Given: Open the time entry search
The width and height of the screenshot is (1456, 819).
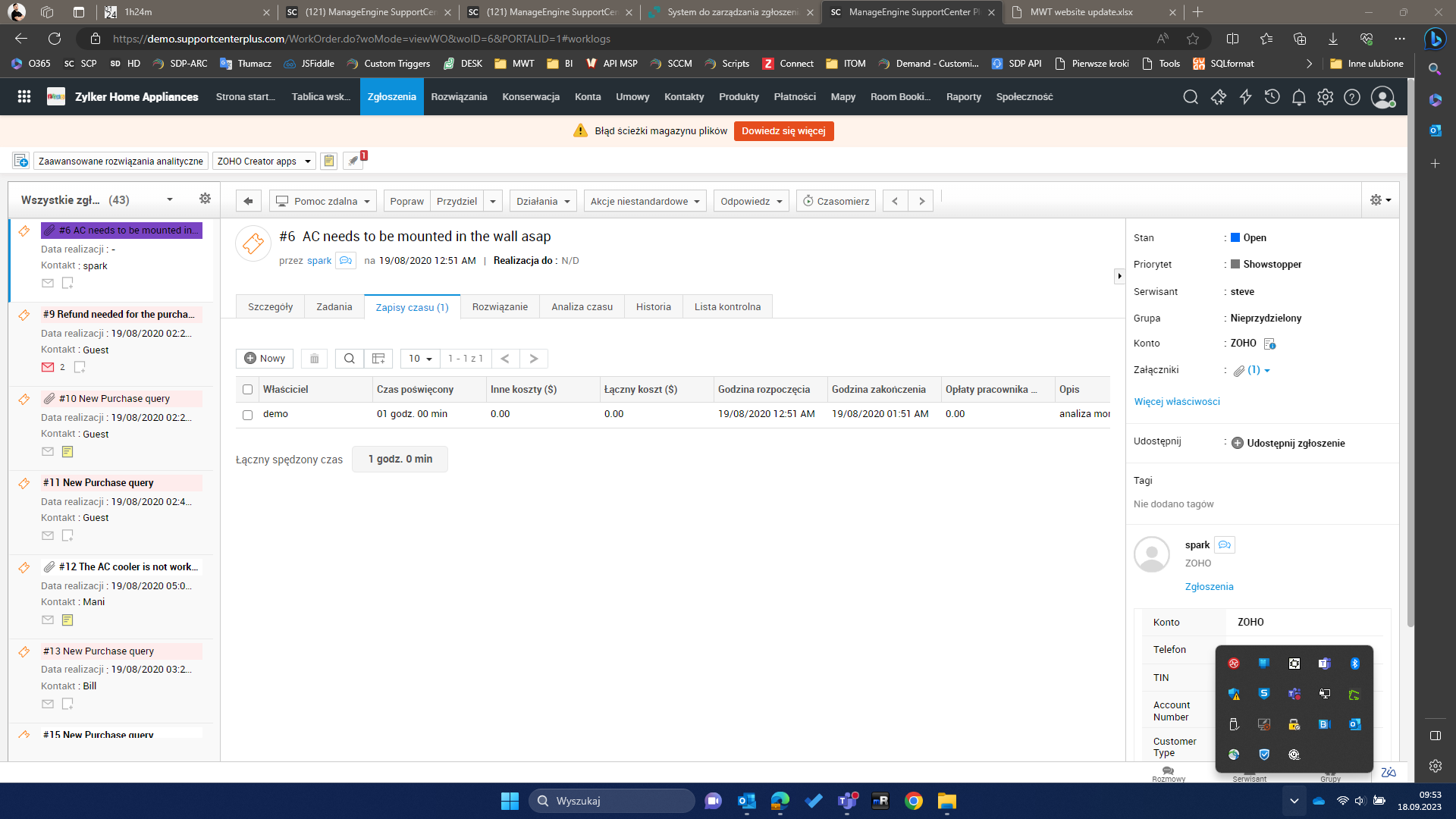Looking at the screenshot, I should coord(349,358).
